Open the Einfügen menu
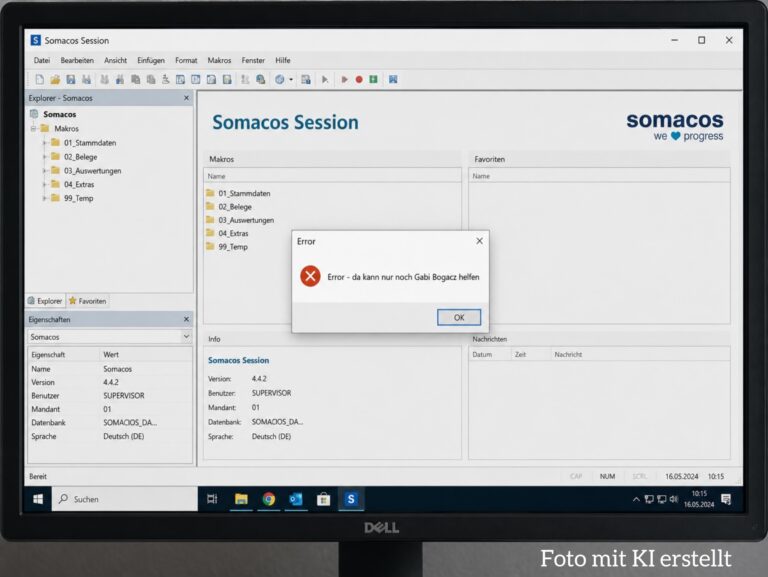This screenshot has height=577, width=768. tap(151, 60)
